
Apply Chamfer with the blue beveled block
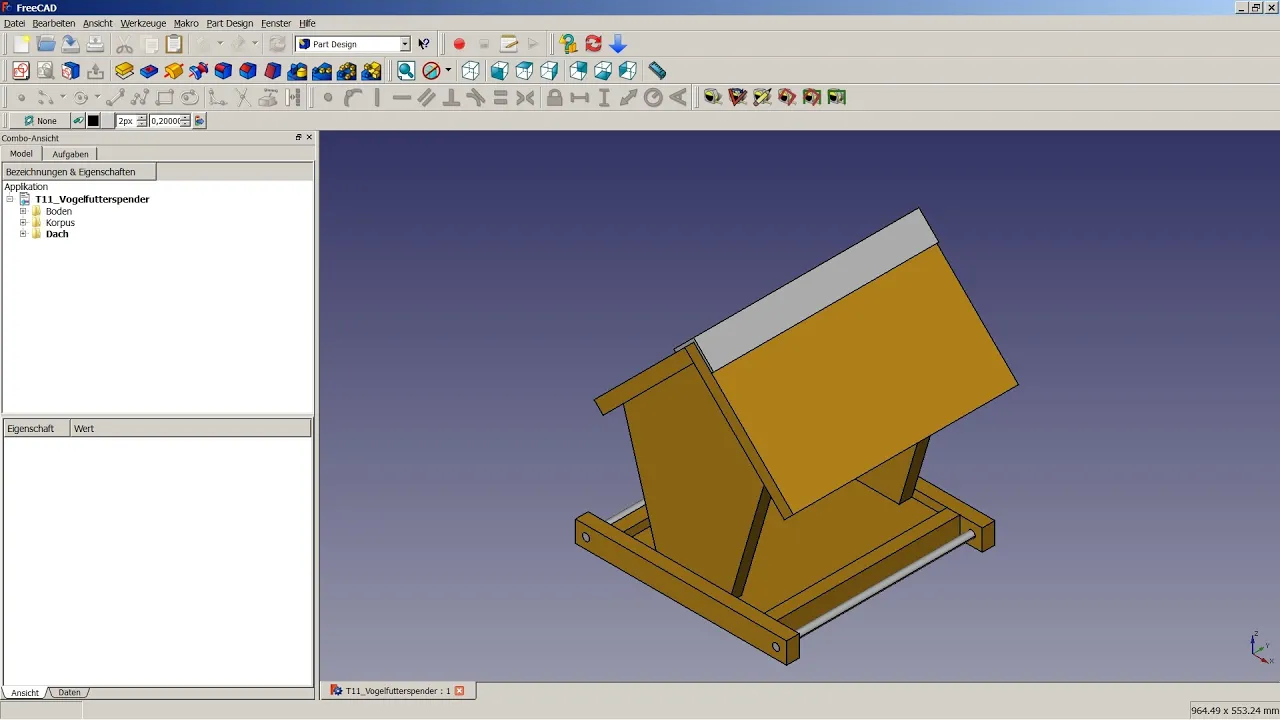(x=248, y=71)
